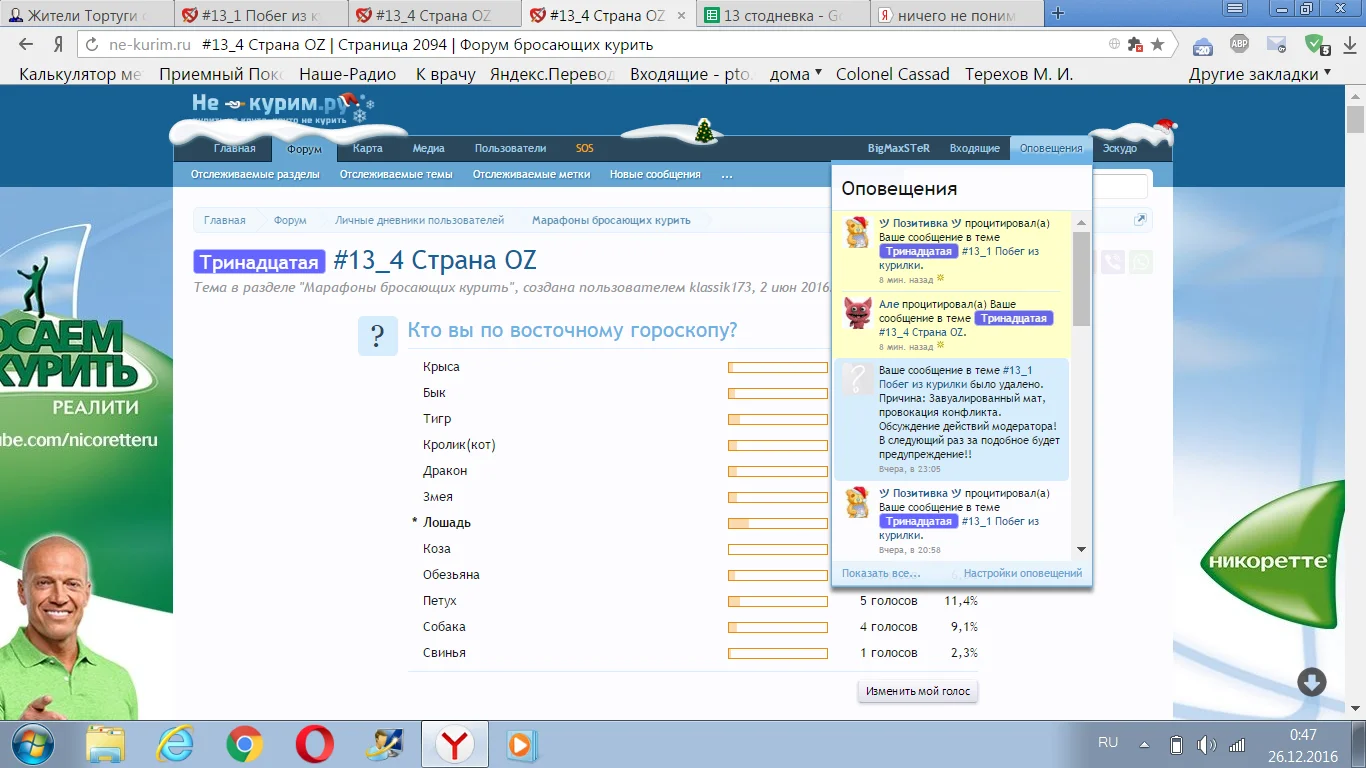
Task: Open Новые сообщения sub-navigation link
Action: pyautogui.click(x=655, y=174)
